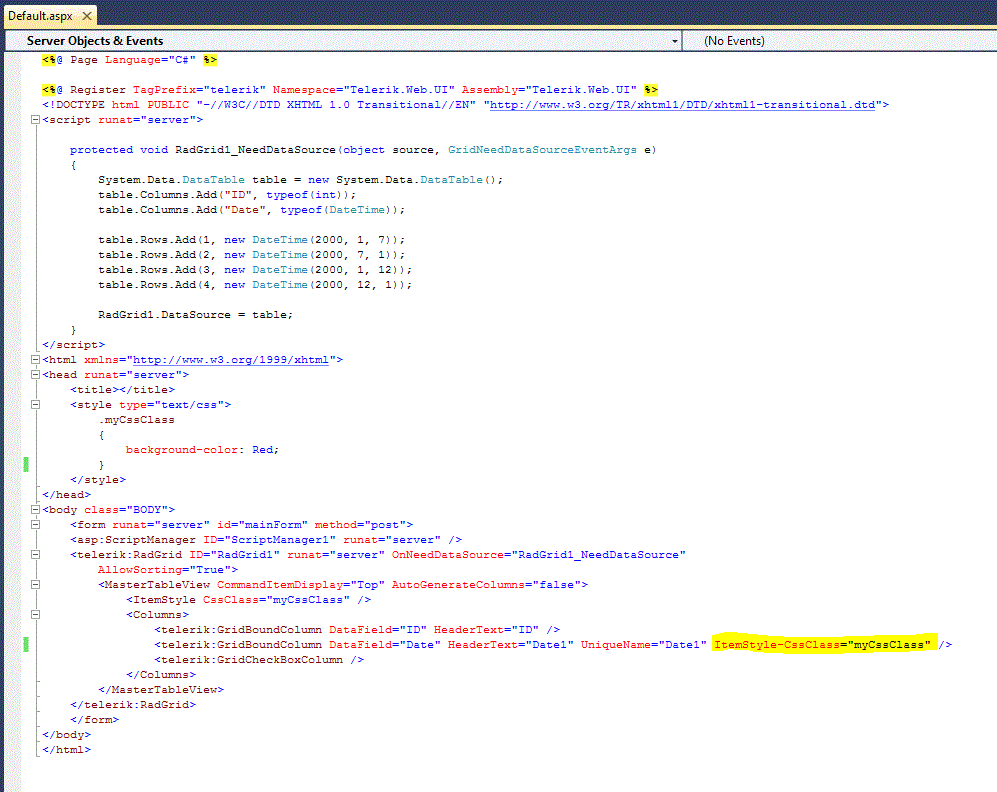The image size is (997, 792).
Task: Click the closing </html> tag
Action: coord(66,750)
